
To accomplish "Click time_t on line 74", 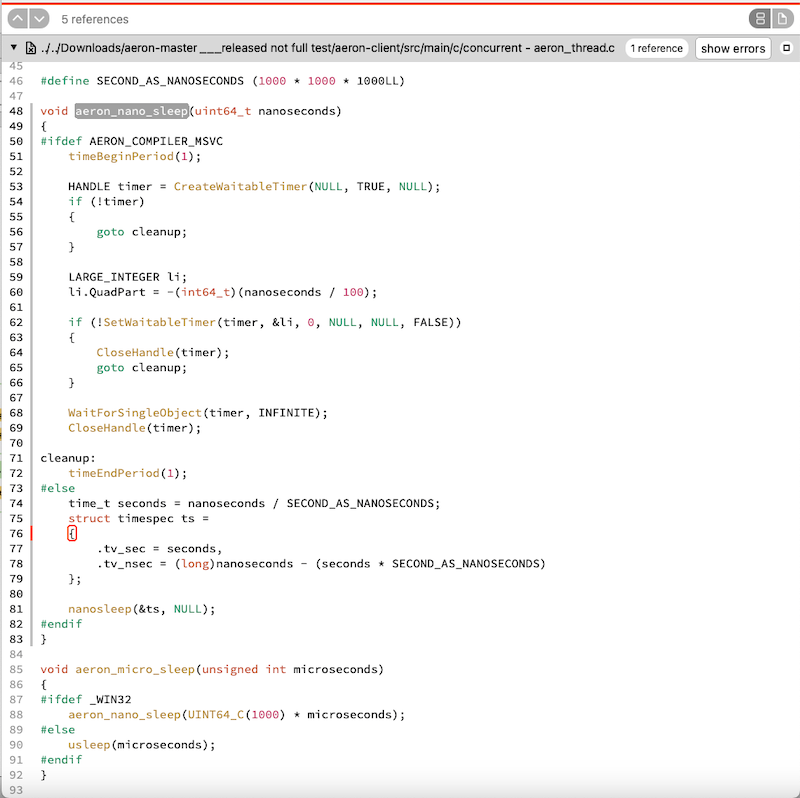I will (89, 504).
